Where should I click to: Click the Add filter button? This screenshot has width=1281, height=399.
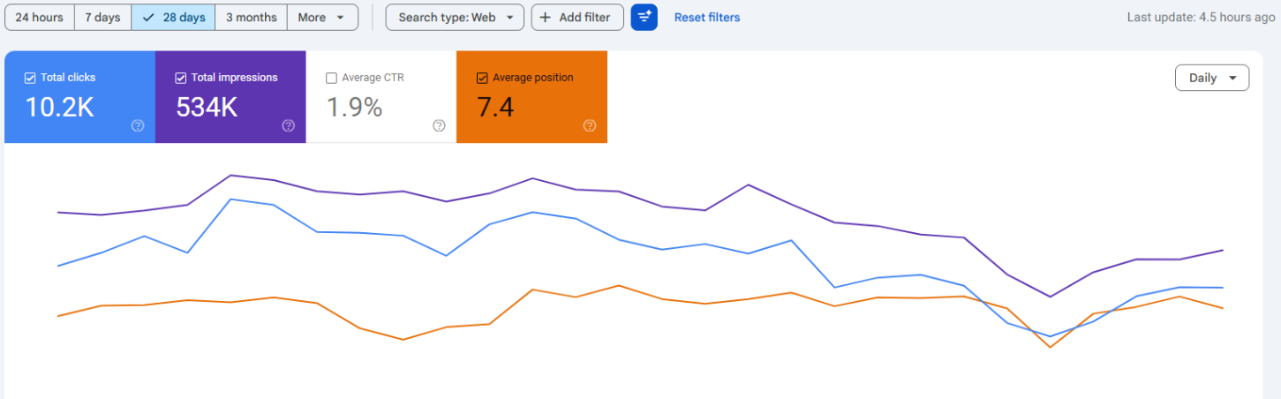[x=578, y=17]
